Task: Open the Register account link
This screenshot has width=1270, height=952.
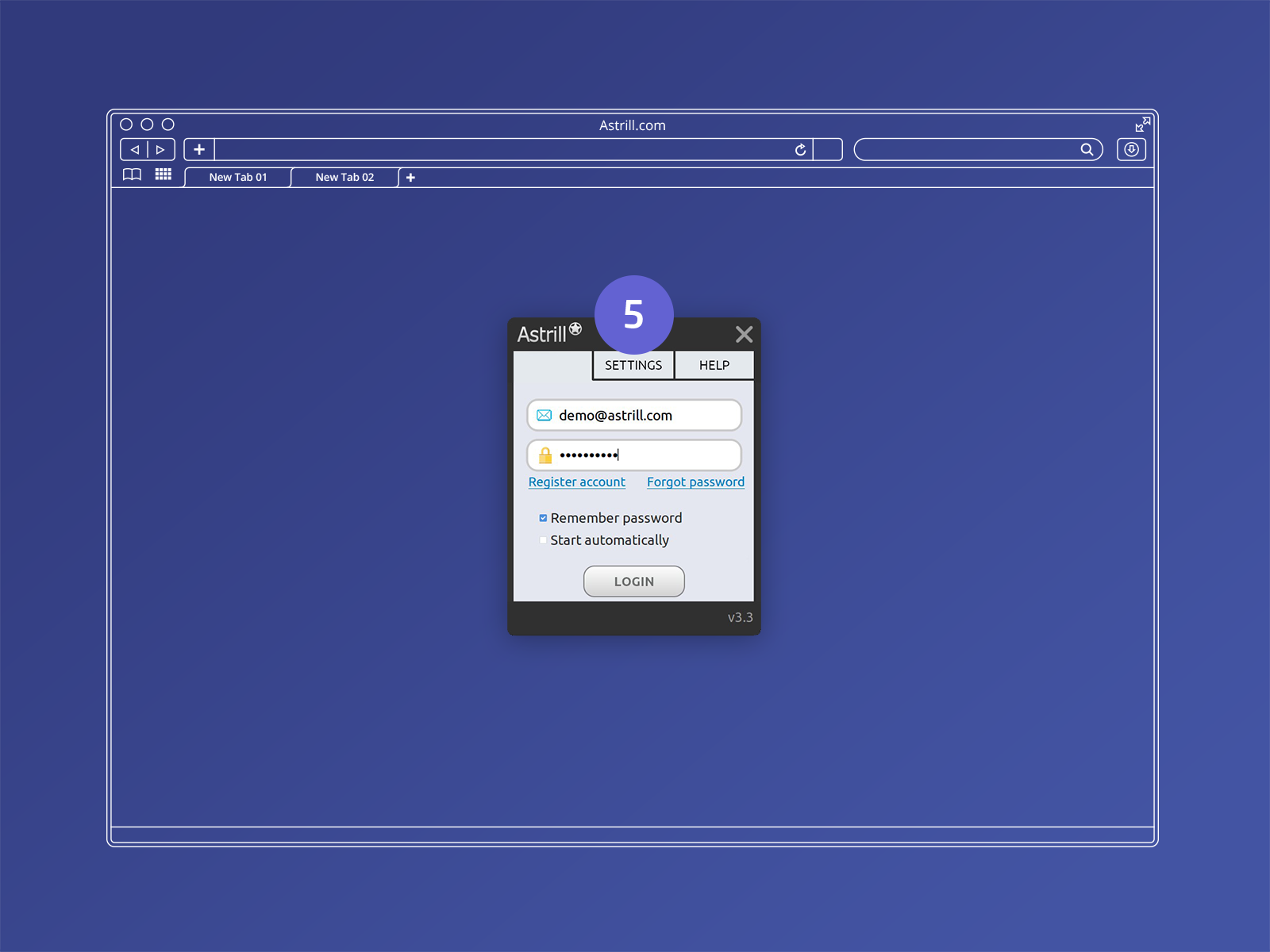Action: click(x=577, y=482)
